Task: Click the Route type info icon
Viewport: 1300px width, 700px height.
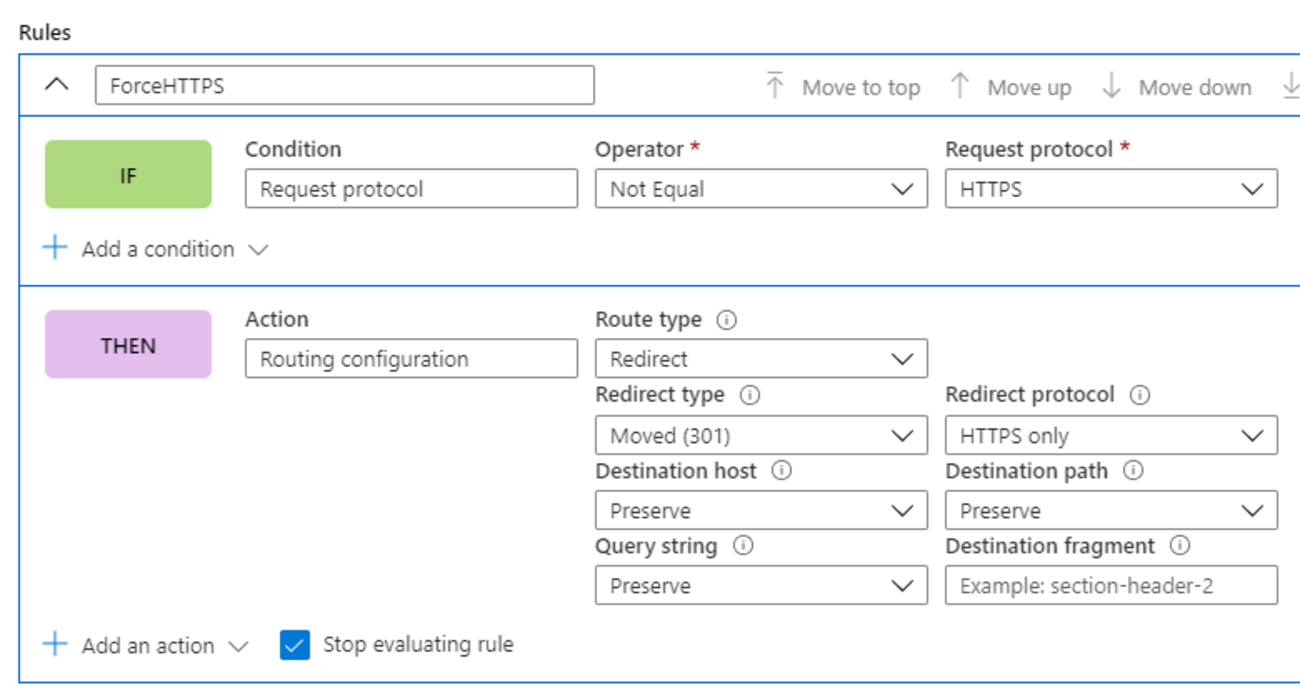Action: (727, 321)
